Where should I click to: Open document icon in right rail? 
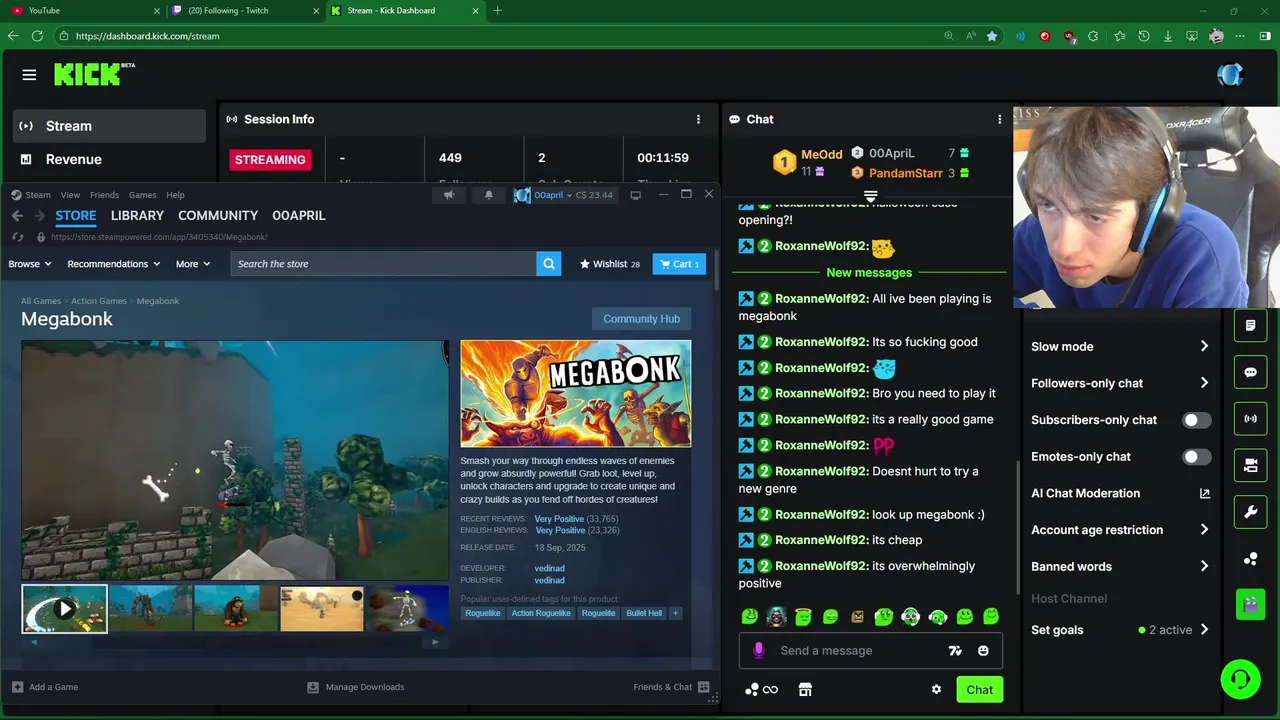[x=1250, y=326]
